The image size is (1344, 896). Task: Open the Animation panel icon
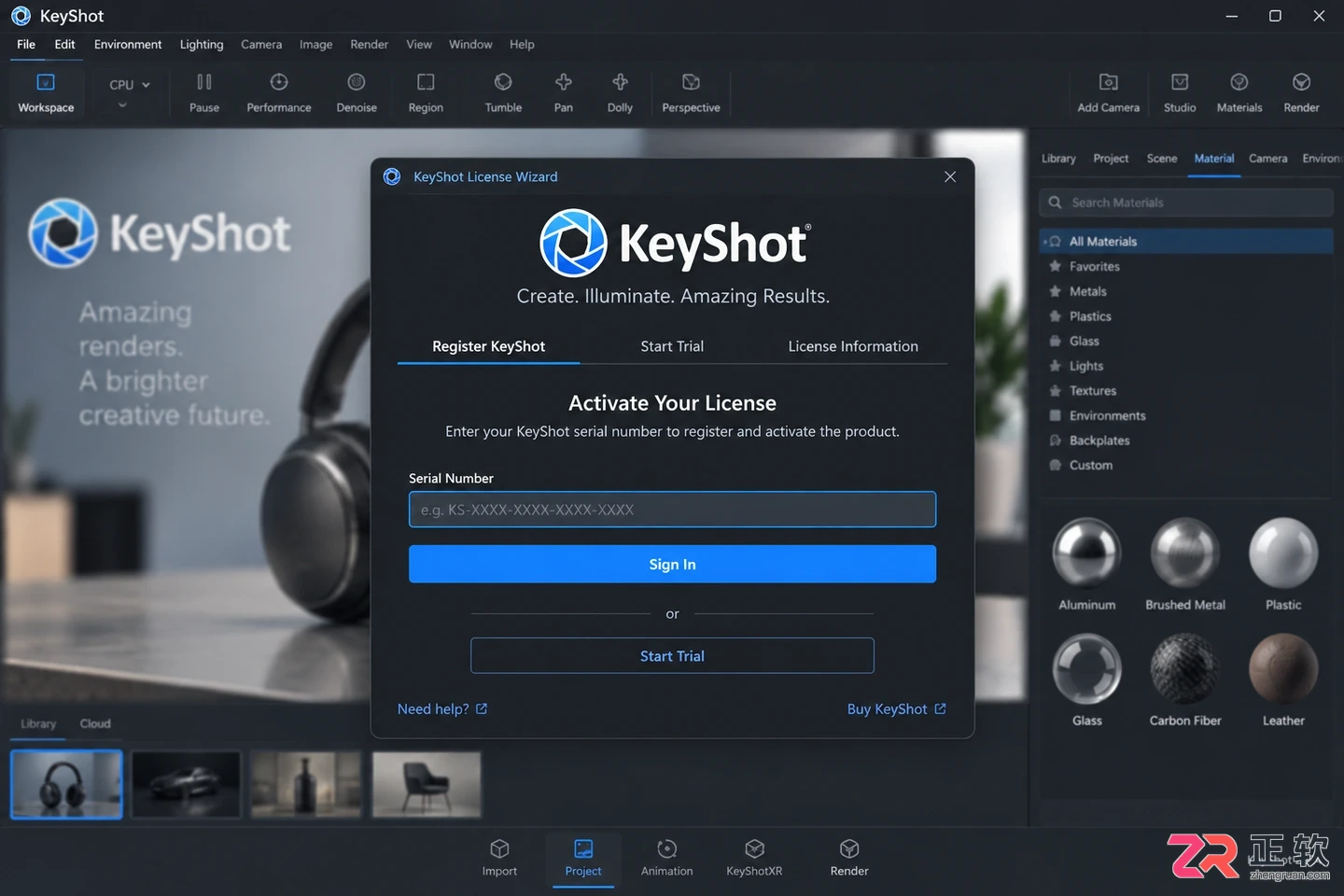666,848
